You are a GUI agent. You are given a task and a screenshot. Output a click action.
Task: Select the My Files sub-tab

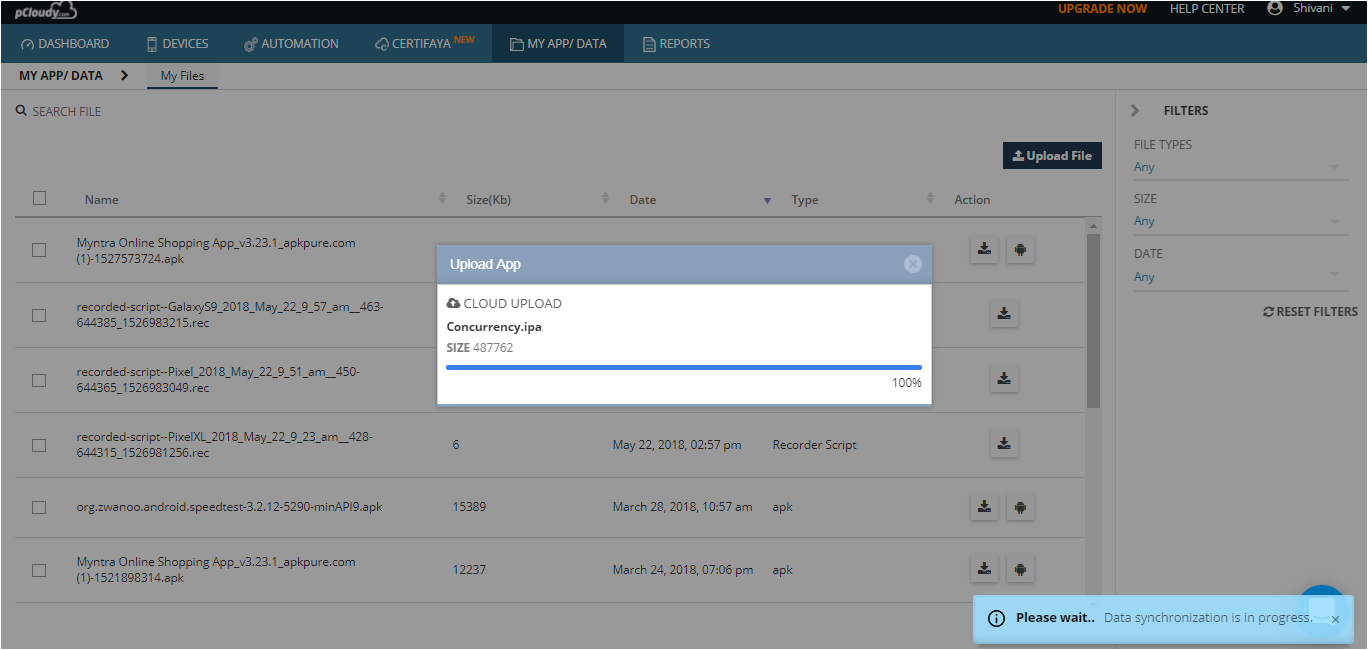point(182,76)
